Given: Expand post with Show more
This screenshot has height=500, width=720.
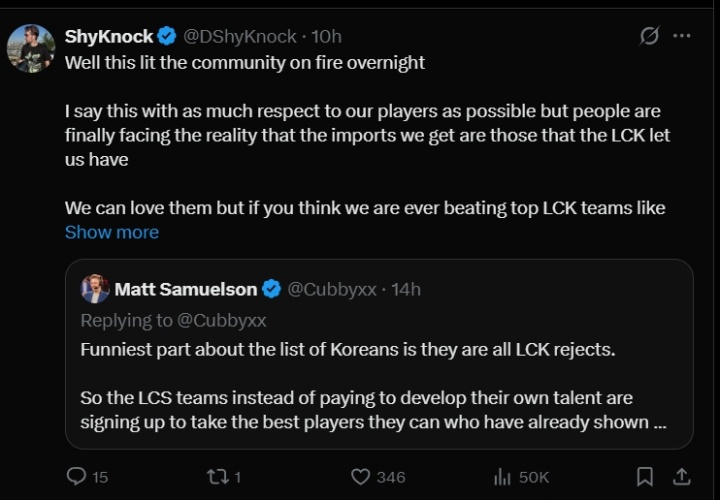Looking at the screenshot, I should [112, 232].
